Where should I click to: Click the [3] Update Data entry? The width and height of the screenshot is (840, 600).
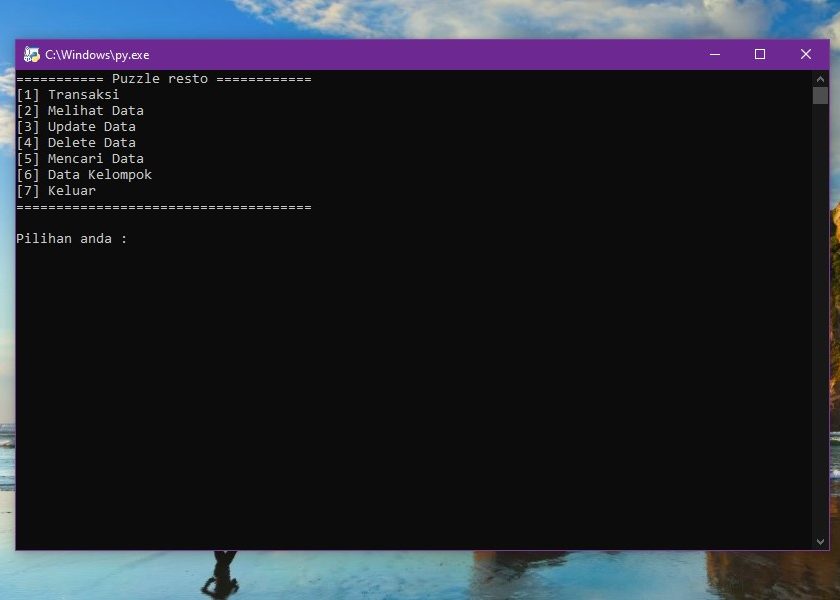tap(76, 126)
